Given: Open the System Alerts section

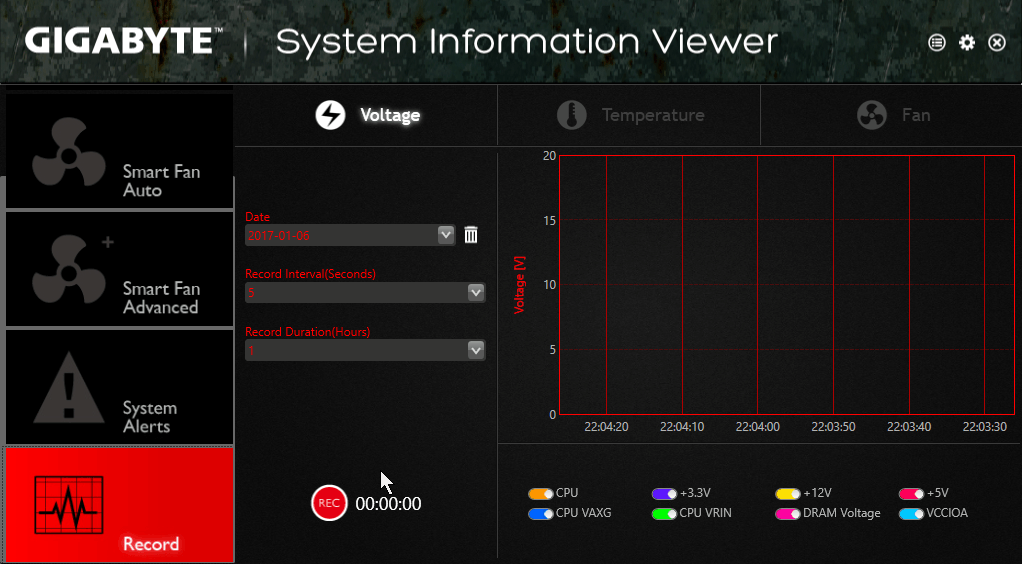Looking at the screenshot, I should click(x=119, y=387).
